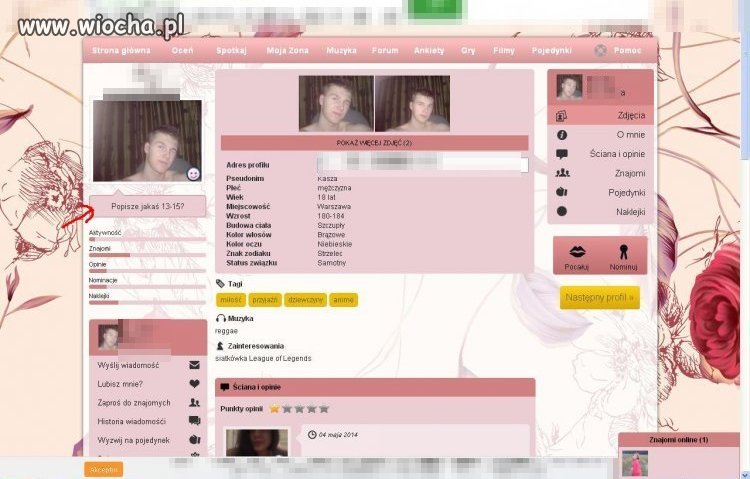Click the small avatar in right sidebar header
The height and width of the screenshot is (479, 750).
[x=569, y=87]
